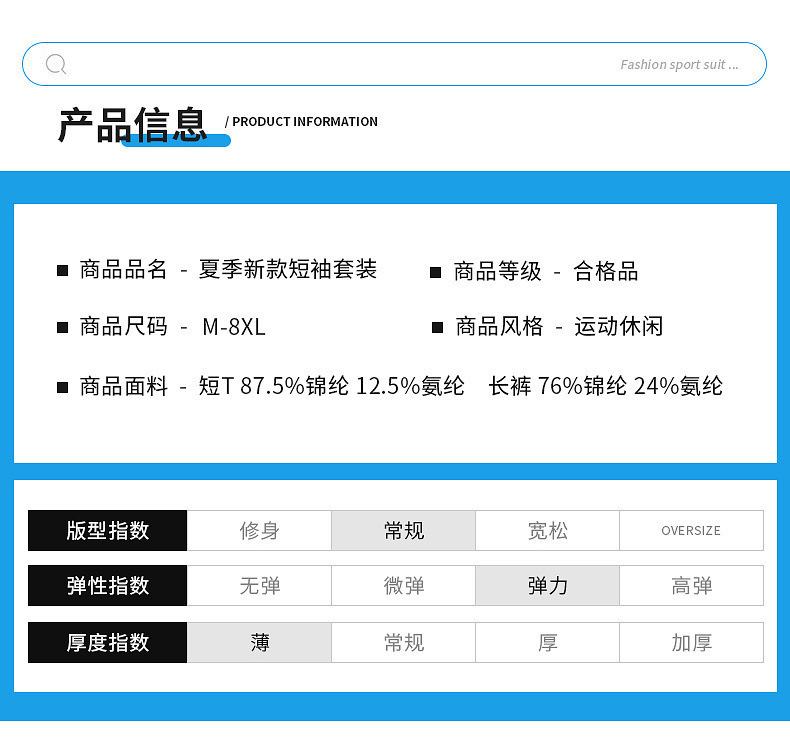This screenshot has width=790, height=737.
Task: Pick 高弹 elasticity option
Action: (691, 585)
